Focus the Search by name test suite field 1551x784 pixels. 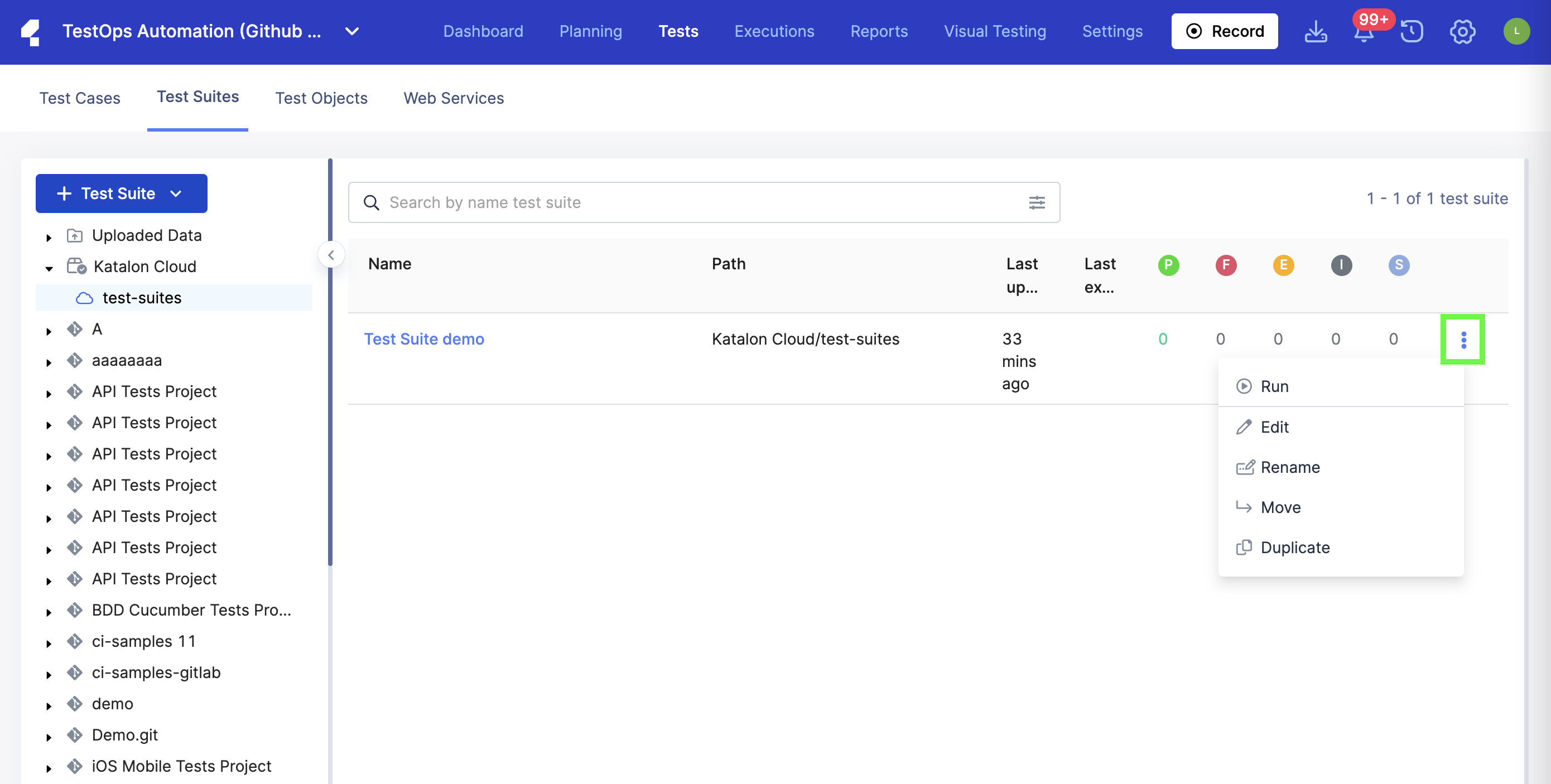[x=704, y=203]
